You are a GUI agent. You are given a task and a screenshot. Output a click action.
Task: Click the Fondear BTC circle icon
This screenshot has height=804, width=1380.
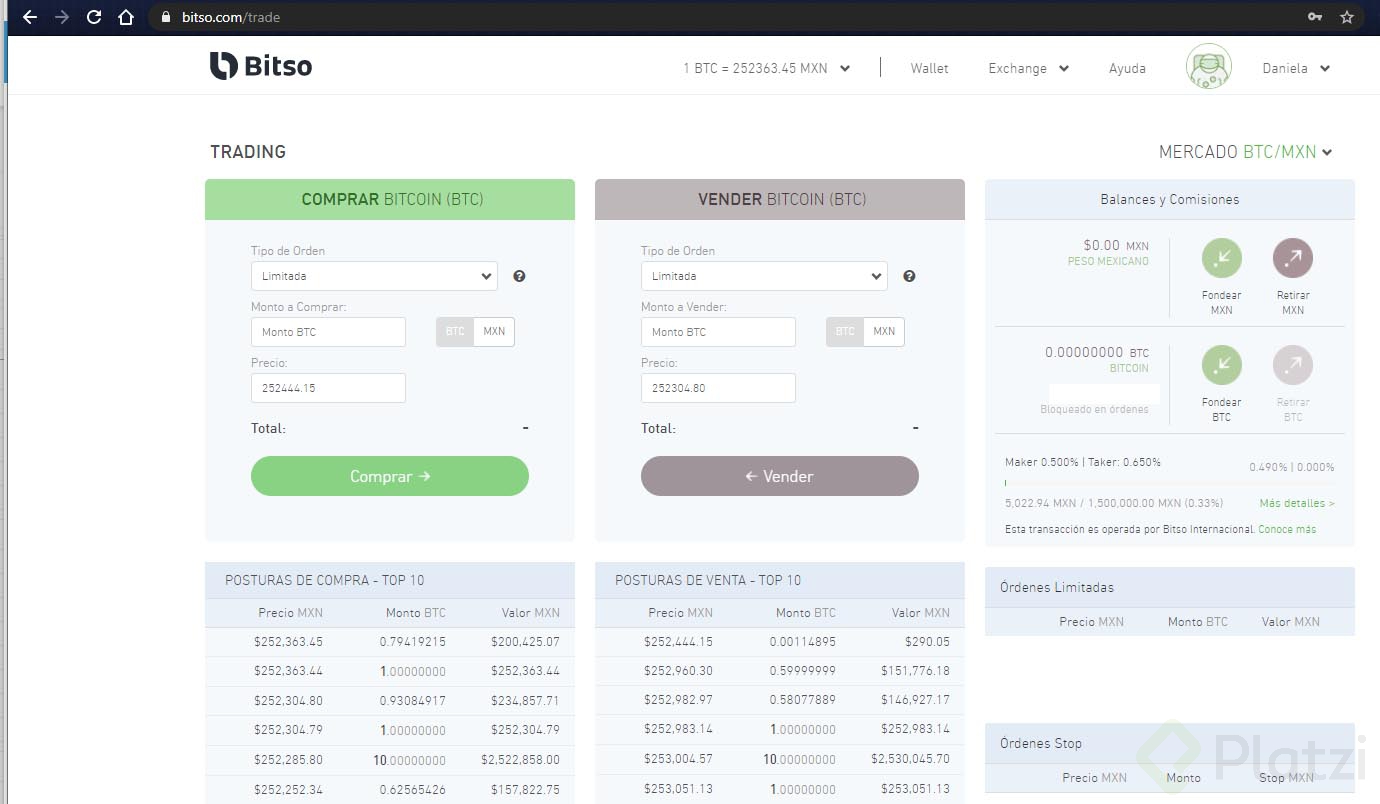(1222, 365)
